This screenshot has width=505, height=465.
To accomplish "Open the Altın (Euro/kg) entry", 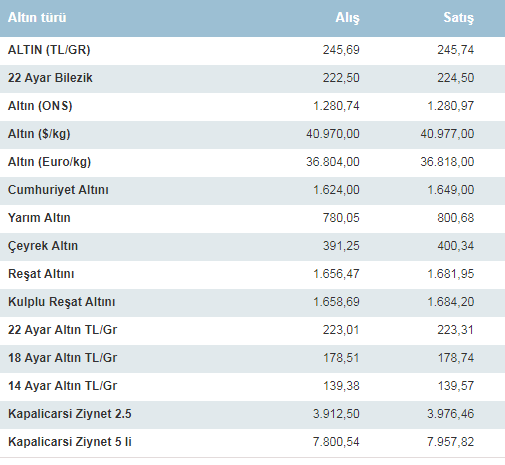I will pyautogui.click(x=49, y=162).
